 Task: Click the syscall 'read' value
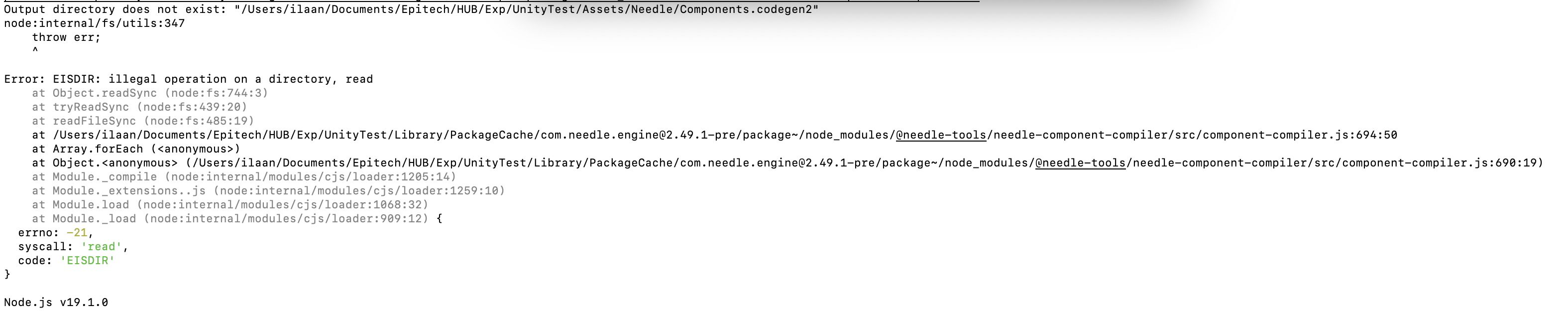(x=101, y=246)
